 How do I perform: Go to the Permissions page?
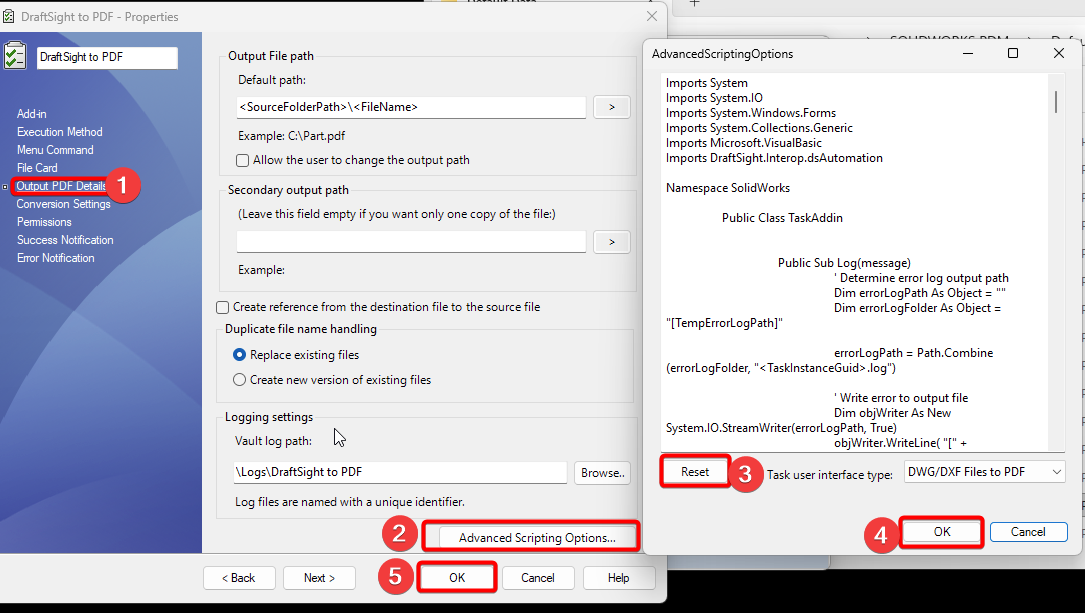pos(44,221)
